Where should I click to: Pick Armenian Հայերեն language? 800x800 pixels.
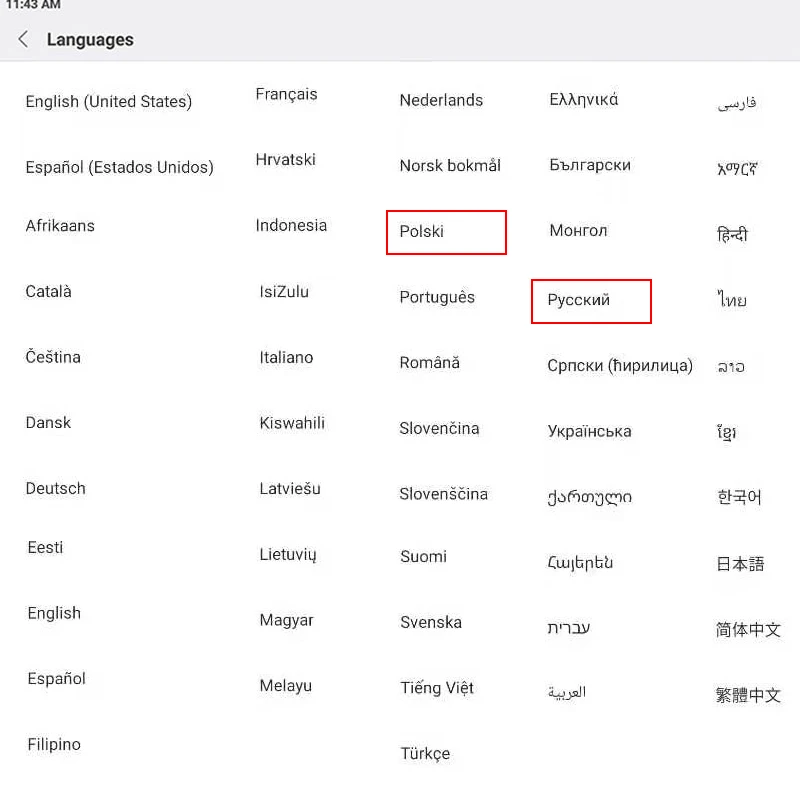click(580, 563)
